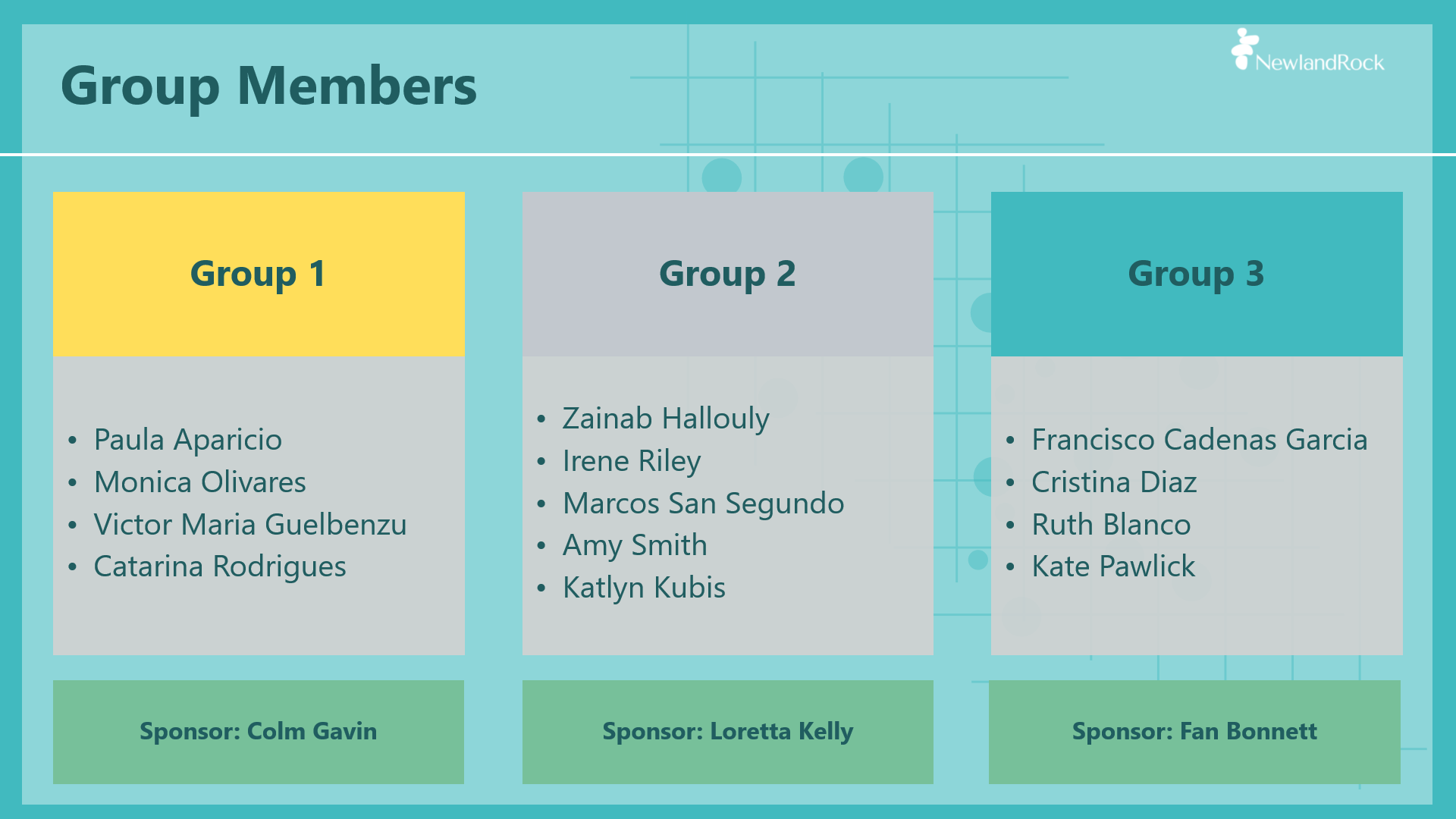This screenshot has width=1456, height=819.
Task: Click the yellow Group 1 header
Action: [x=259, y=274]
